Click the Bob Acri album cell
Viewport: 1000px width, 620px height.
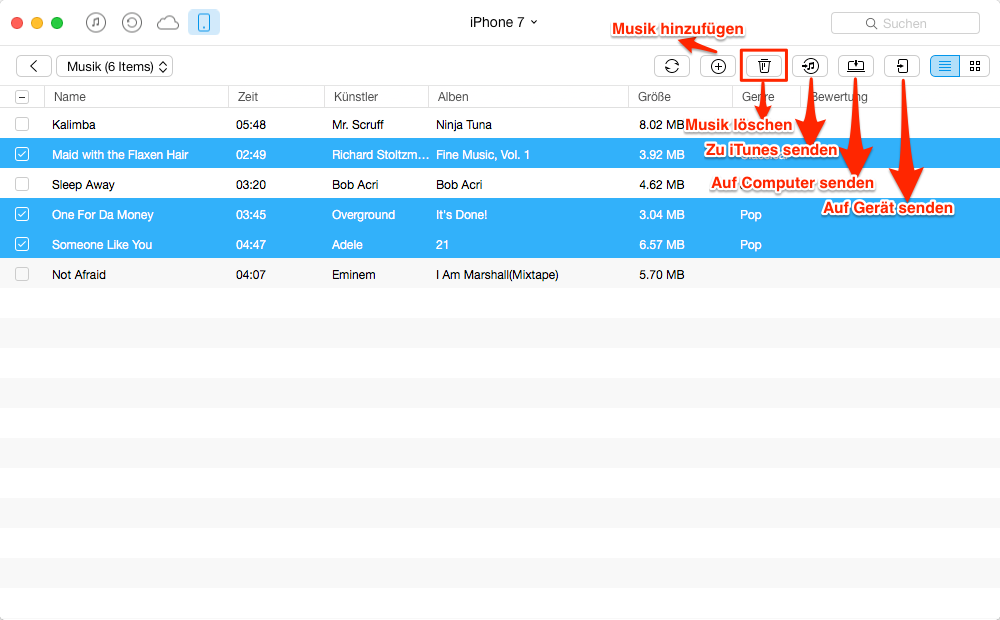(x=459, y=185)
